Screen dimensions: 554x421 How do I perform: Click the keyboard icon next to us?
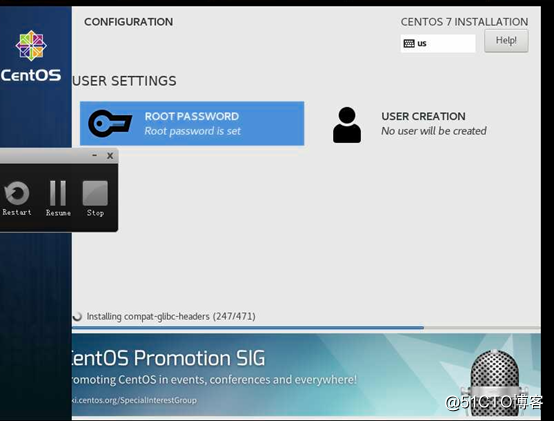pos(409,43)
